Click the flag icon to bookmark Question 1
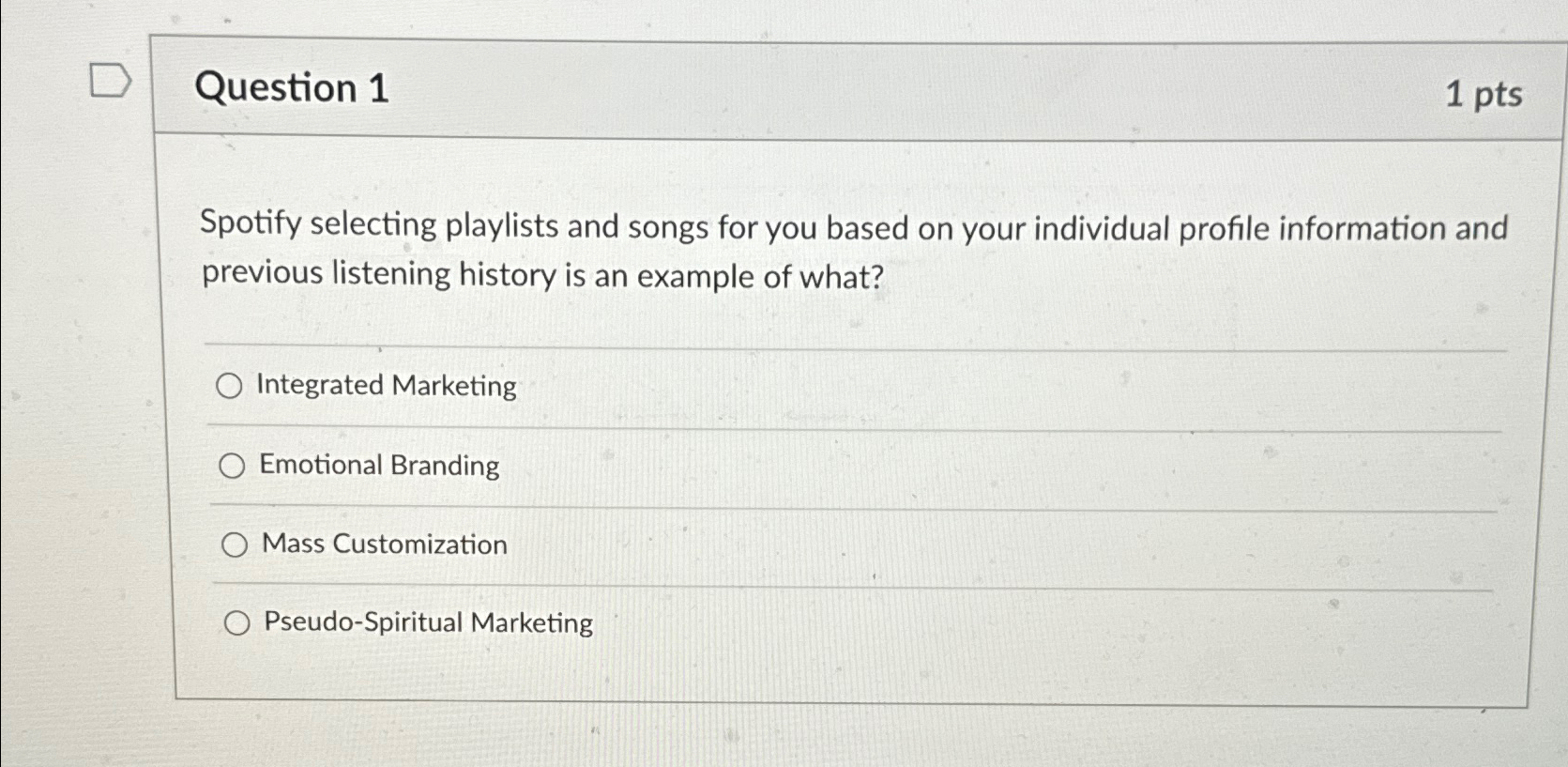The width and height of the screenshot is (1568, 767). coord(108,79)
